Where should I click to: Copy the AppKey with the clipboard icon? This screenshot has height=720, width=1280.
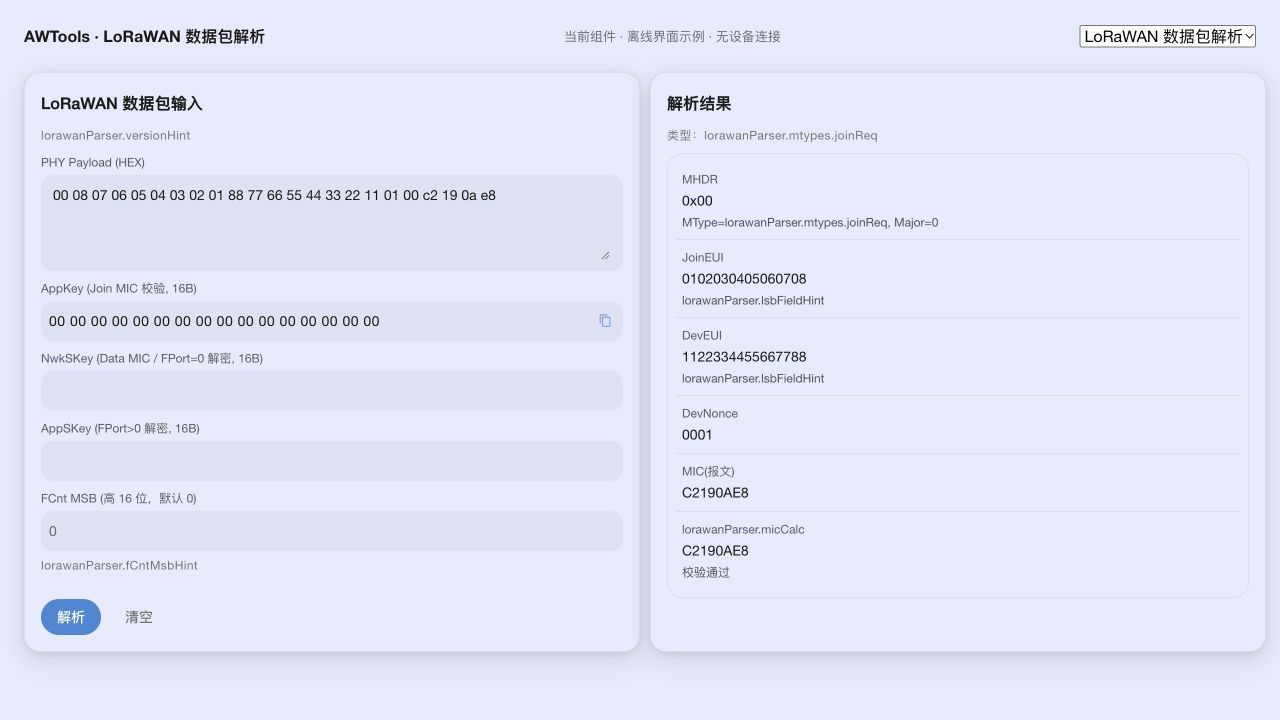[605, 321]
